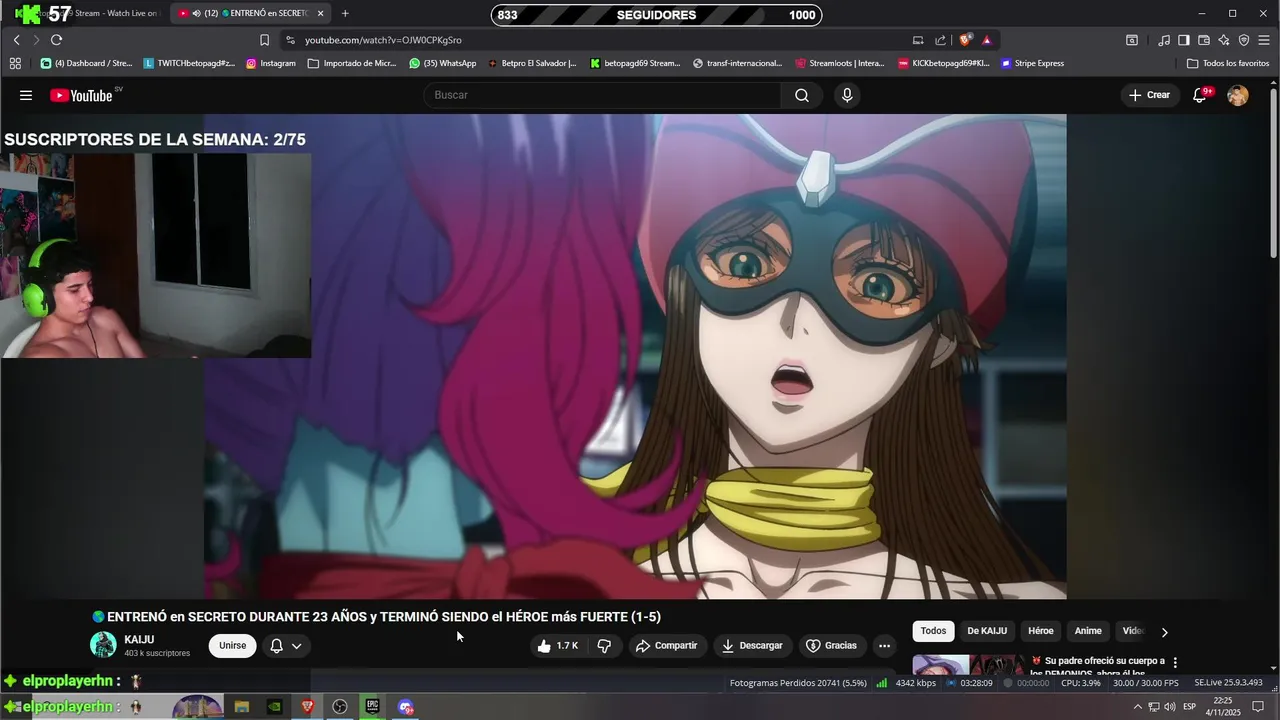Toggle the browser sidebar panel
This screenshot has height=720, width=1280.
click(1184, 40)
